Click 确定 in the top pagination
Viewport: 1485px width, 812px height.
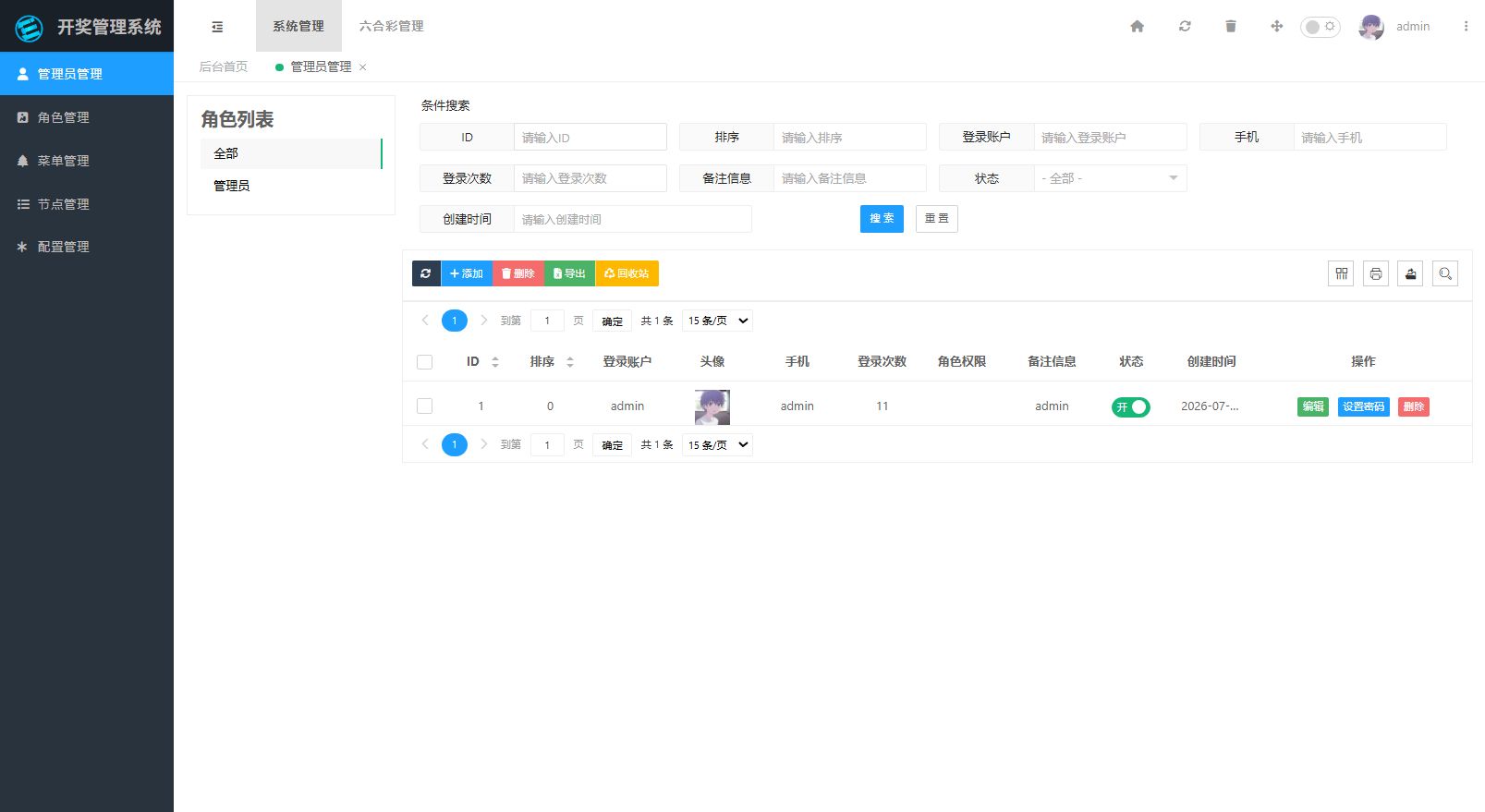612,321
